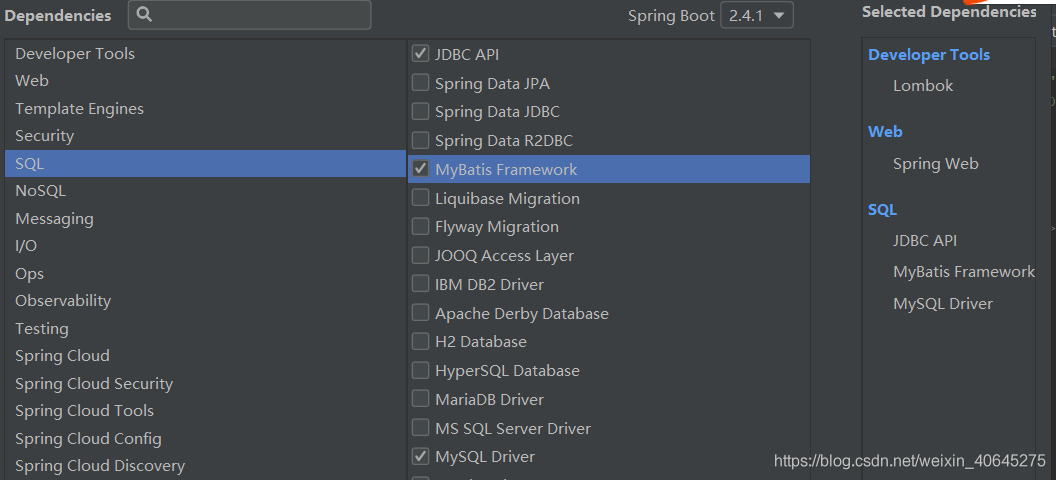Select the Web category in list
1056x480 pixels.
pyautogui.click(x=205, y=81)
